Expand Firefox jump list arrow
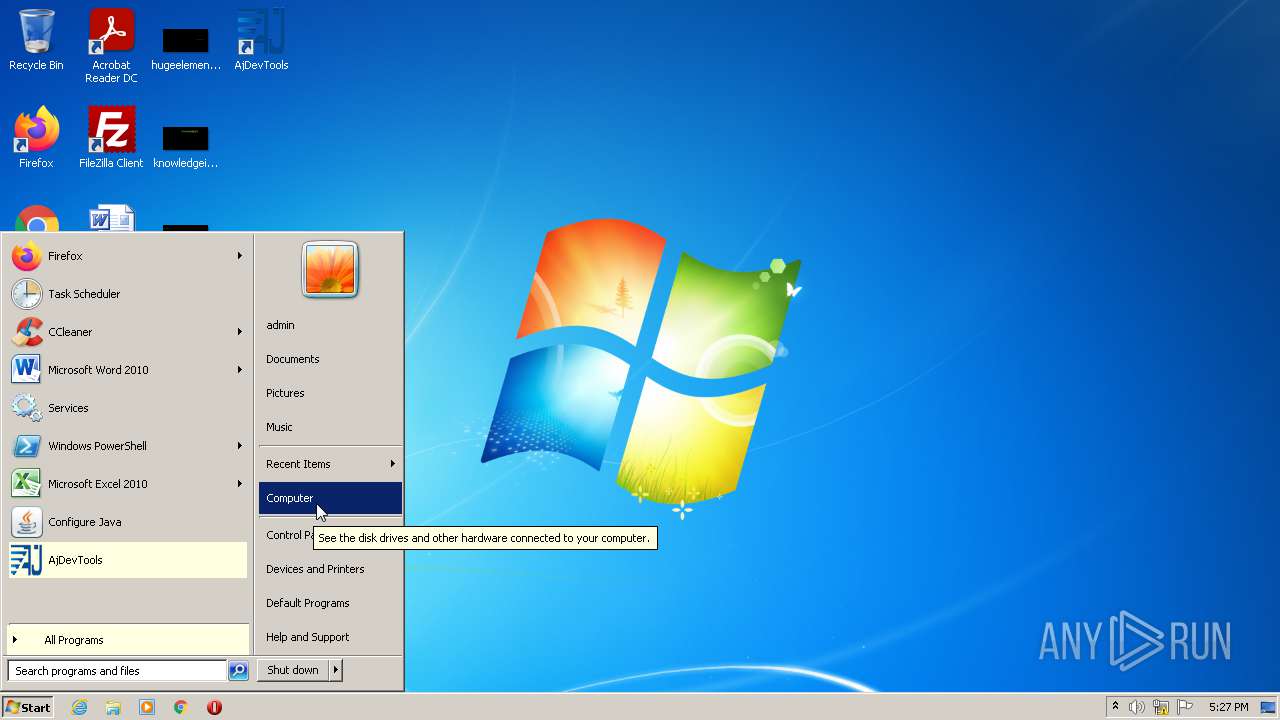1280x720 pixels. tap(240, 256)
